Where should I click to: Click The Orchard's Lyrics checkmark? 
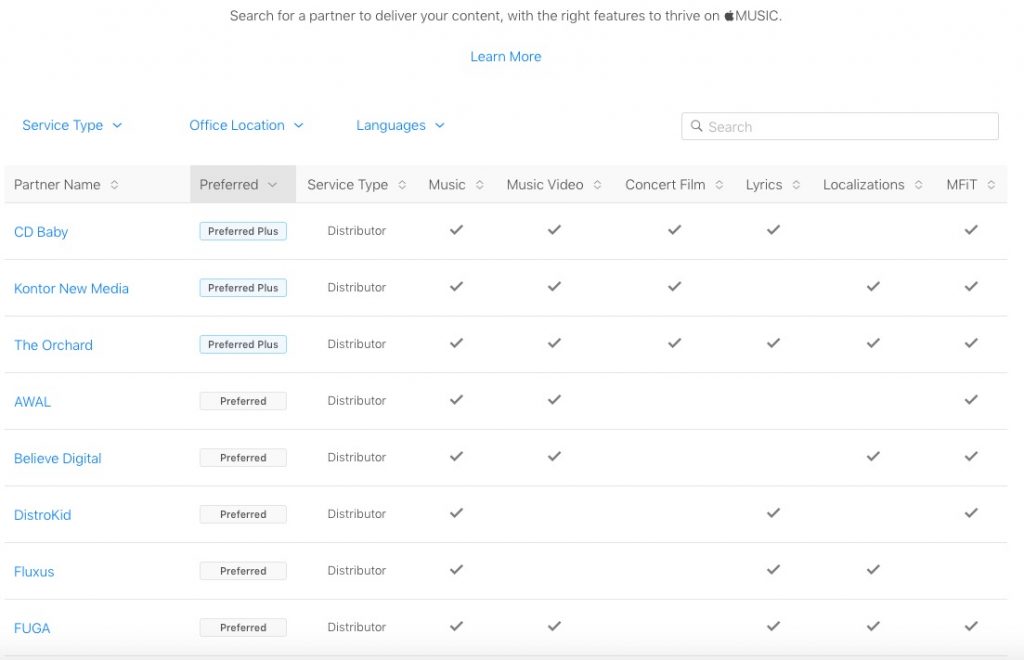[773, 343]
